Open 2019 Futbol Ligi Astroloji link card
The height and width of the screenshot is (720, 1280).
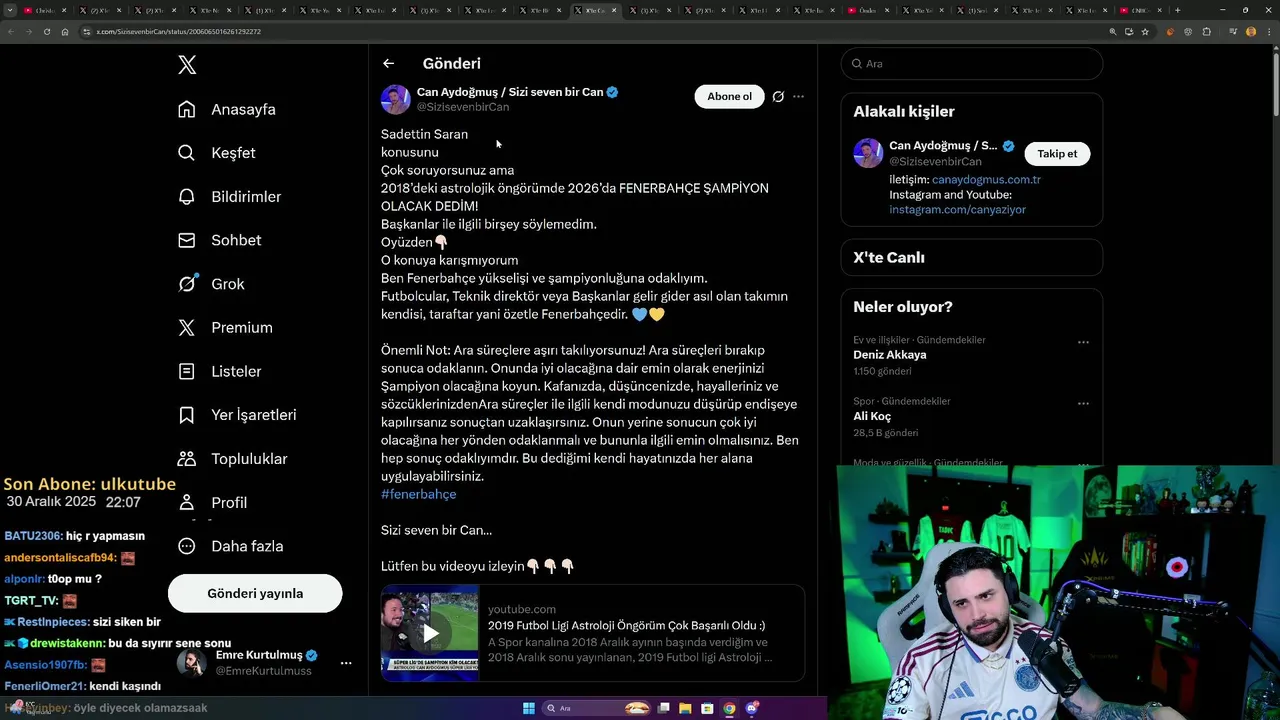(x=593, y=633)
